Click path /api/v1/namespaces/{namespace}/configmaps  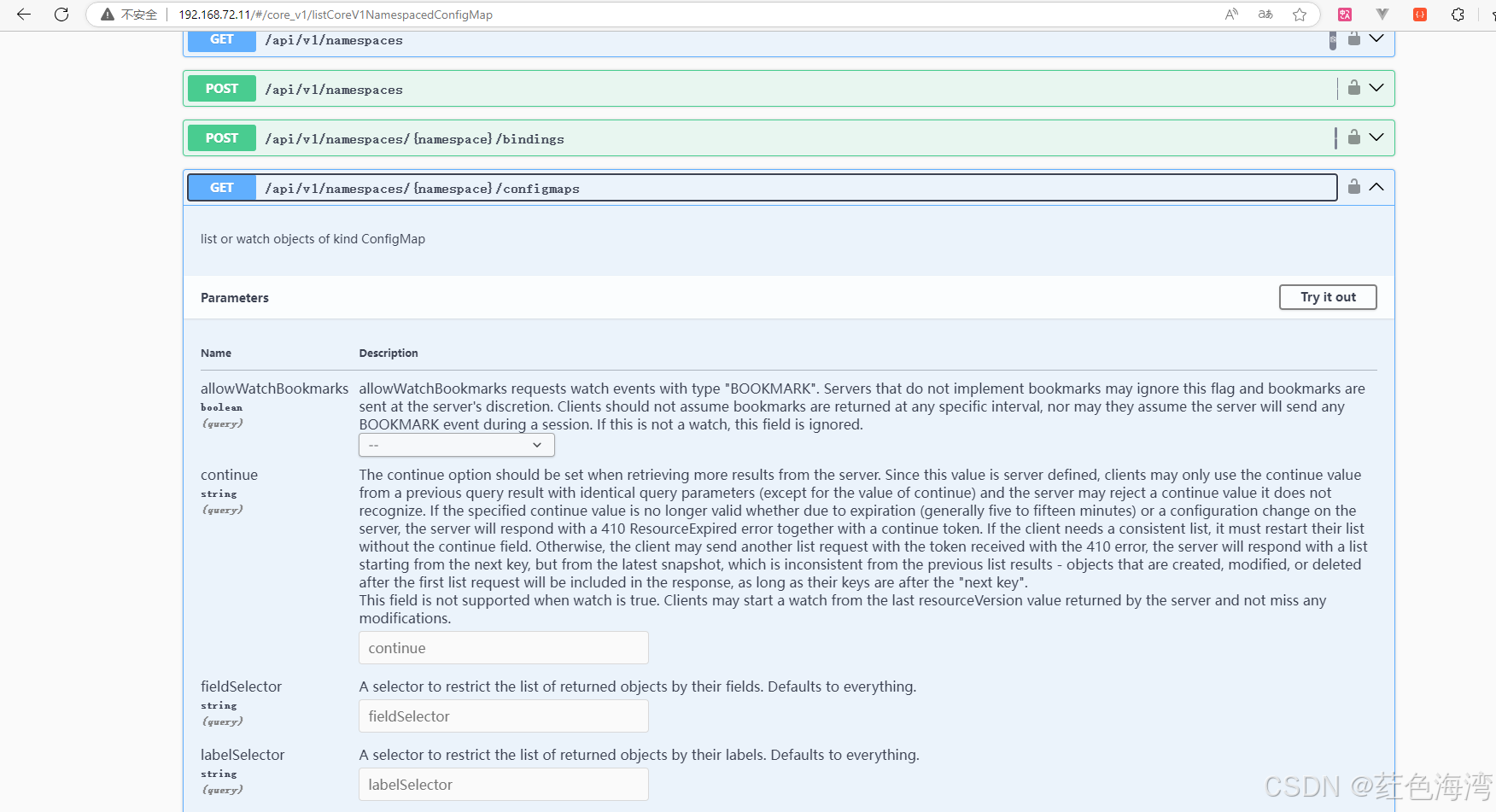click(422, 189)
